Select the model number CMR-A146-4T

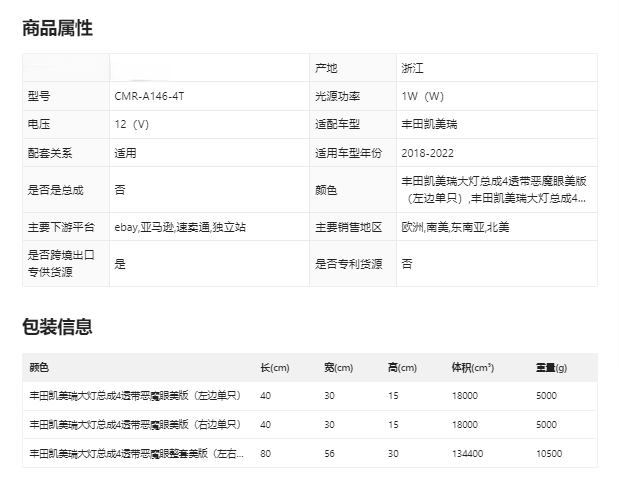pos(149,96)
